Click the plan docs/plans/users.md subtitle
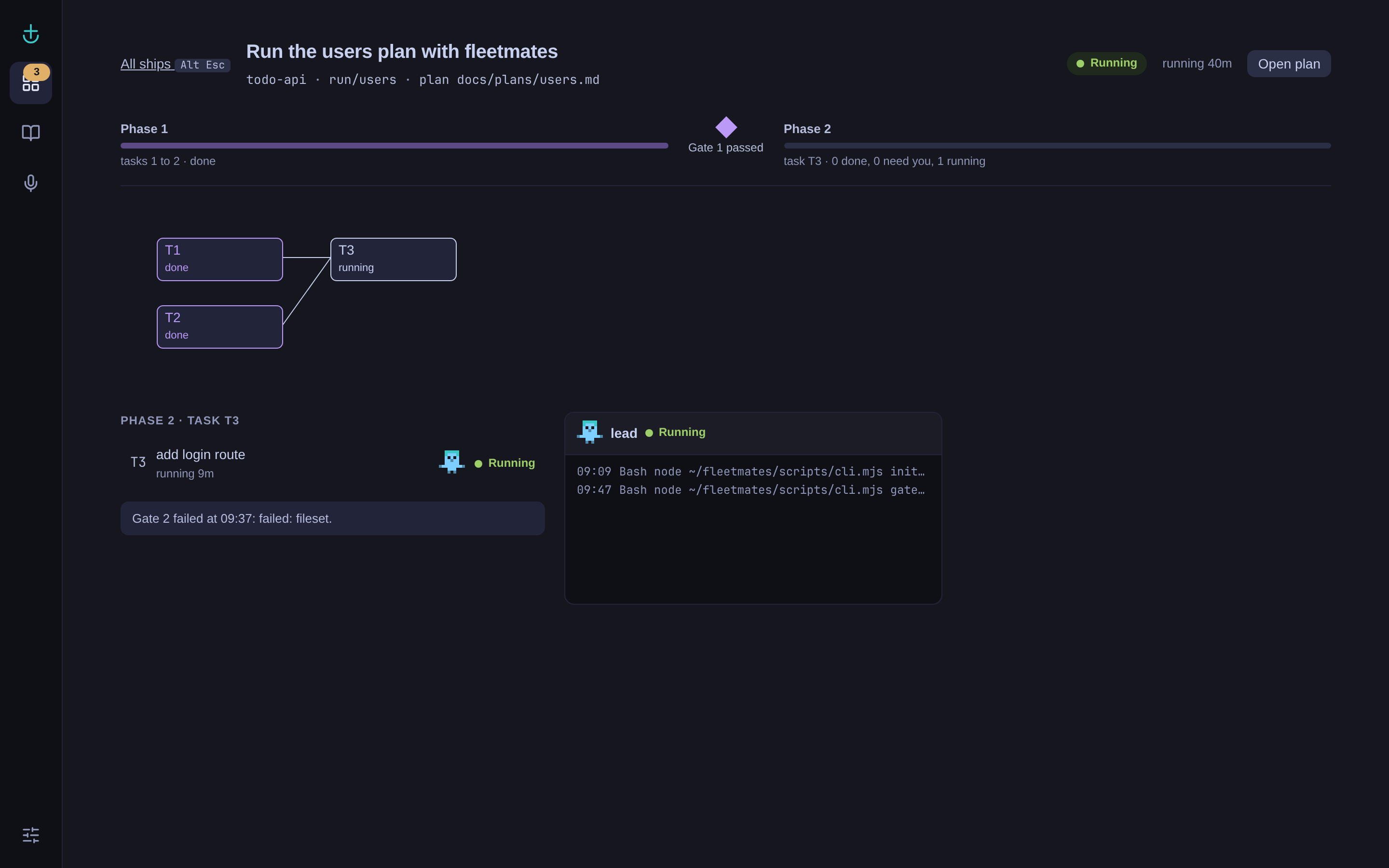Viewport: 1389px width, 868px height. click(x=509, y=80)
